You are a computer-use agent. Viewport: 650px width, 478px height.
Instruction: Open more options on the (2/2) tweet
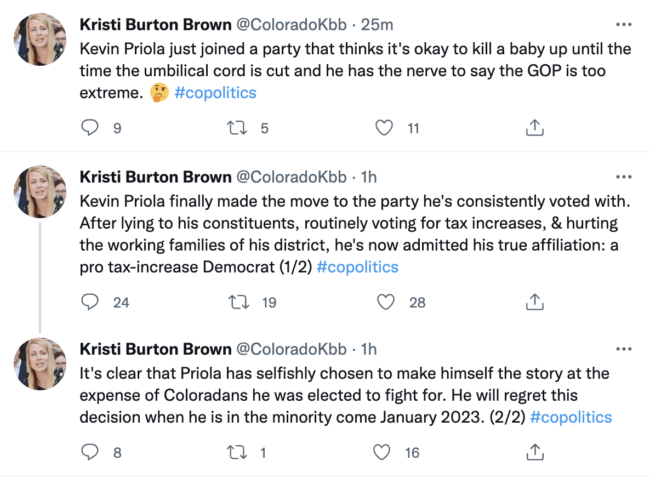pos(624,348)
